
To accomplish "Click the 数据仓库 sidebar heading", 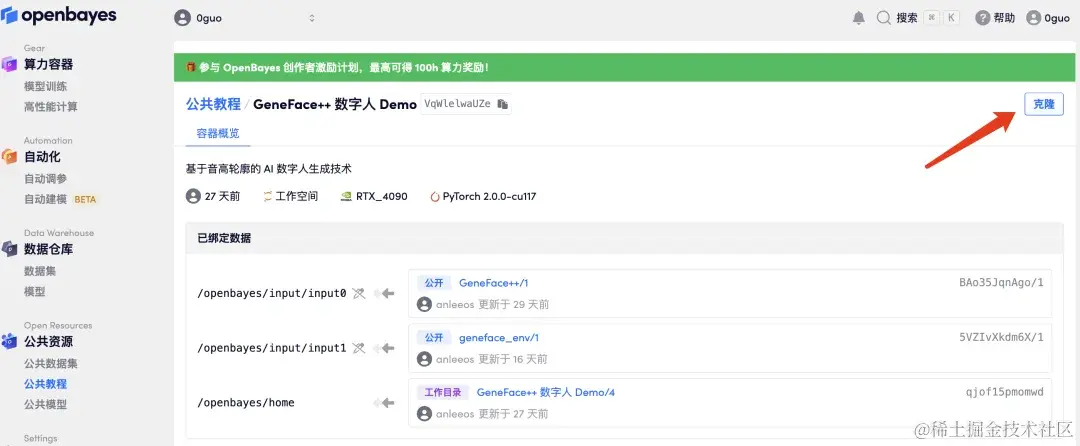I will tap(48, 248).
